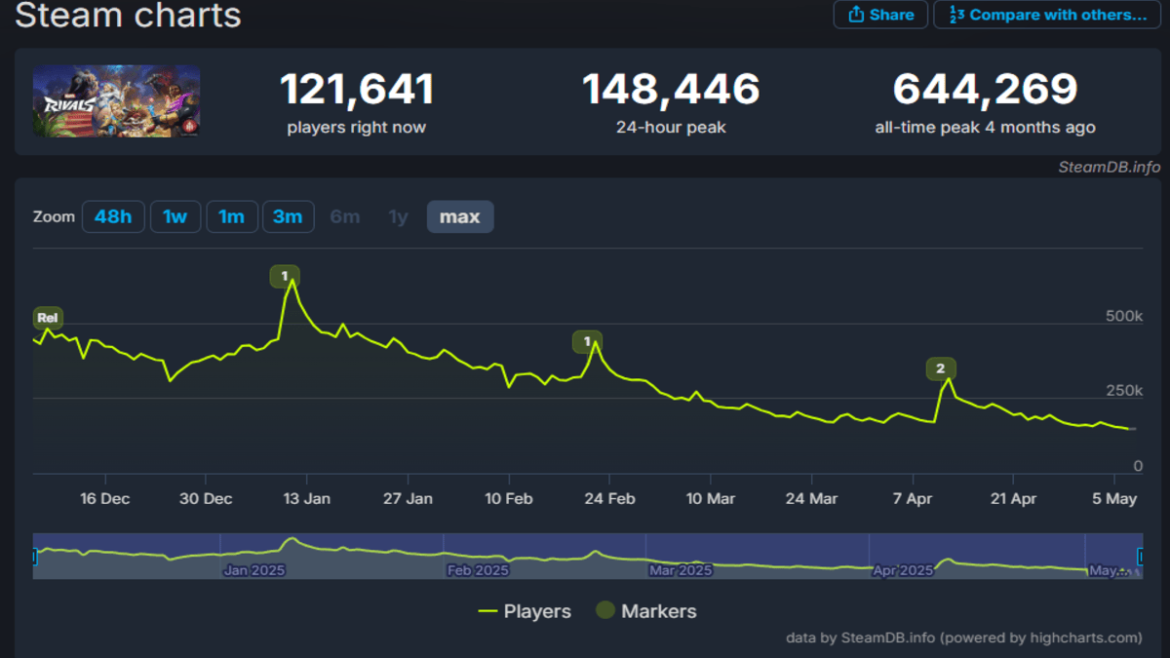Click the 24 Mar axis label
1170x658 pixels.
[811, 498]
